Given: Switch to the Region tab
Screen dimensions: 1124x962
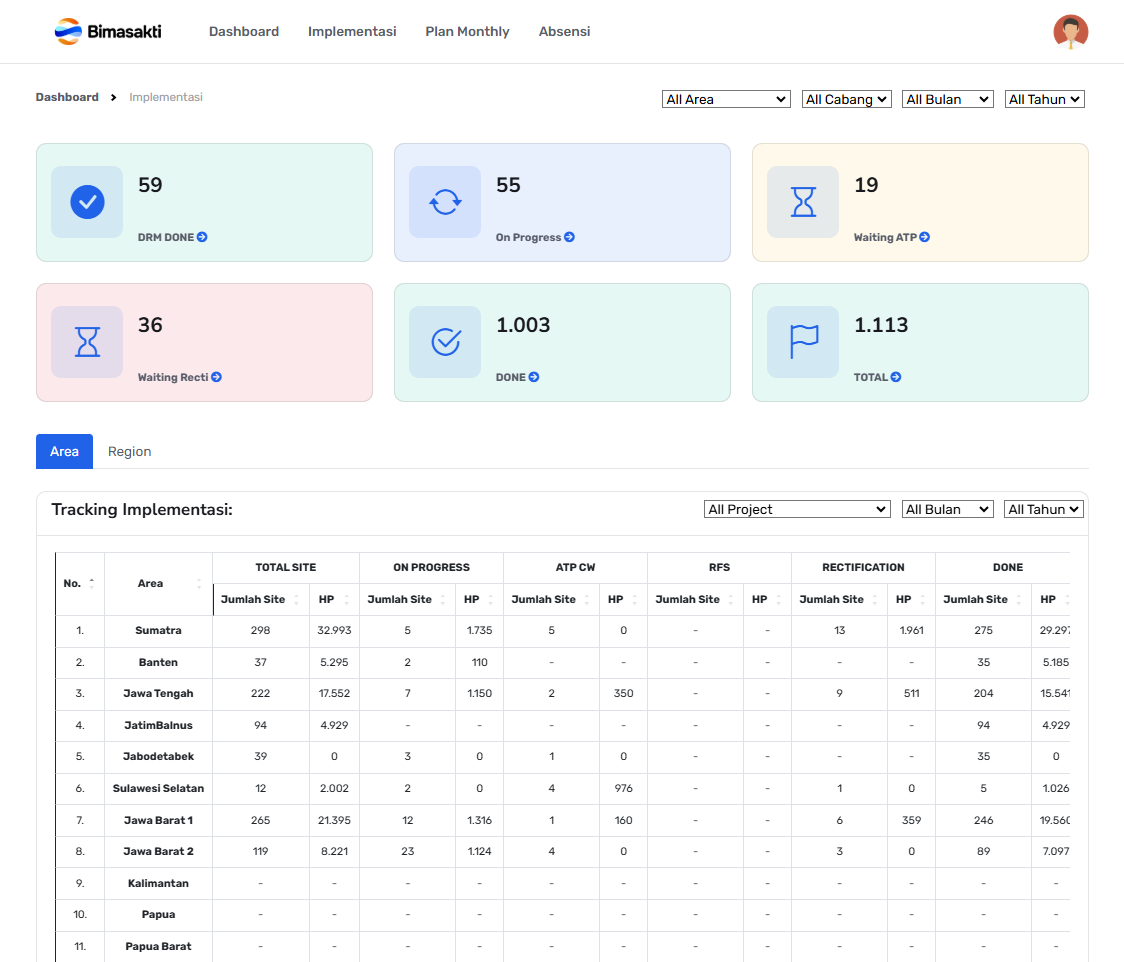Looking at the screenshot, I should tap(129, 452).
